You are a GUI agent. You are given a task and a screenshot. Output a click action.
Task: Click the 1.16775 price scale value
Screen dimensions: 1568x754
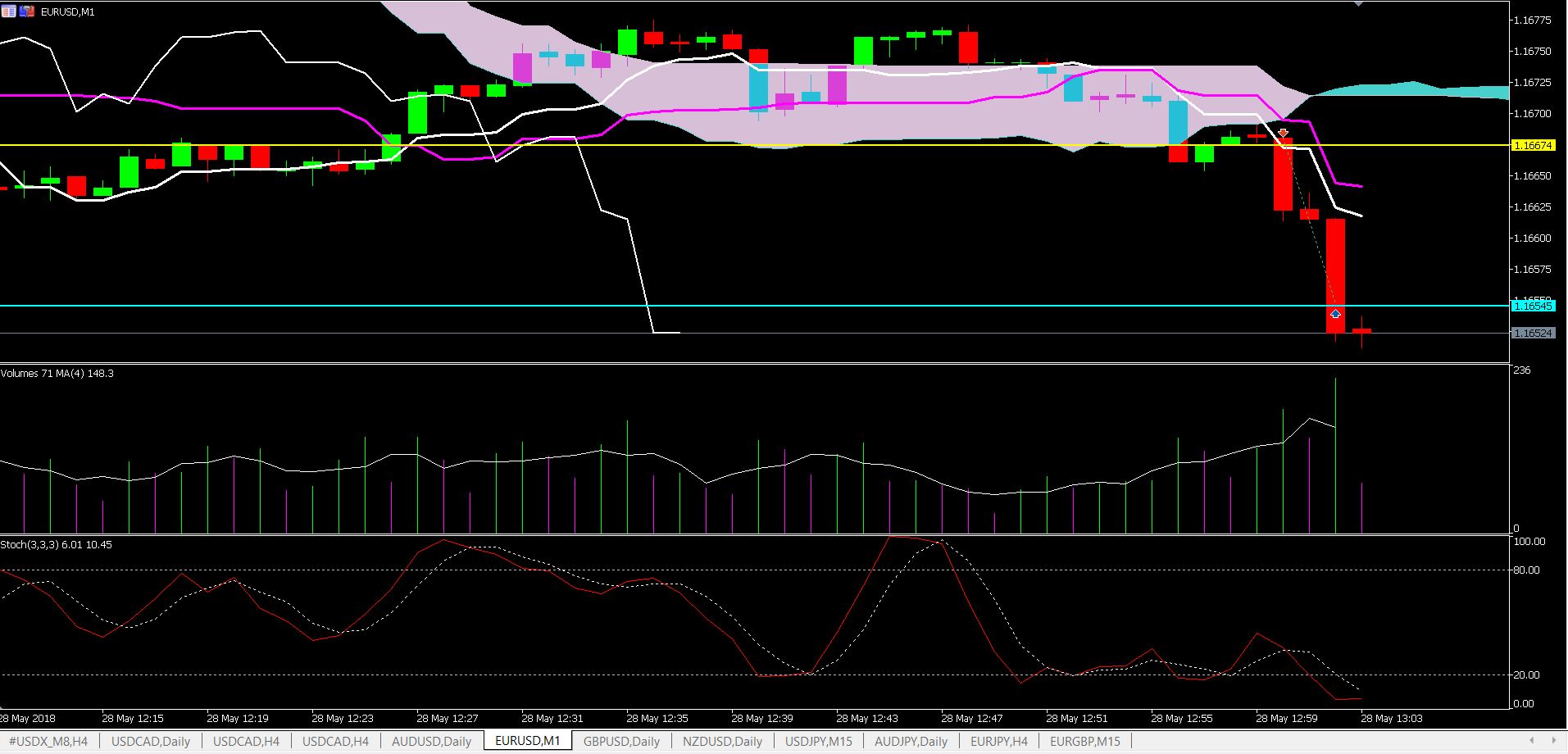click(1533, 20)
